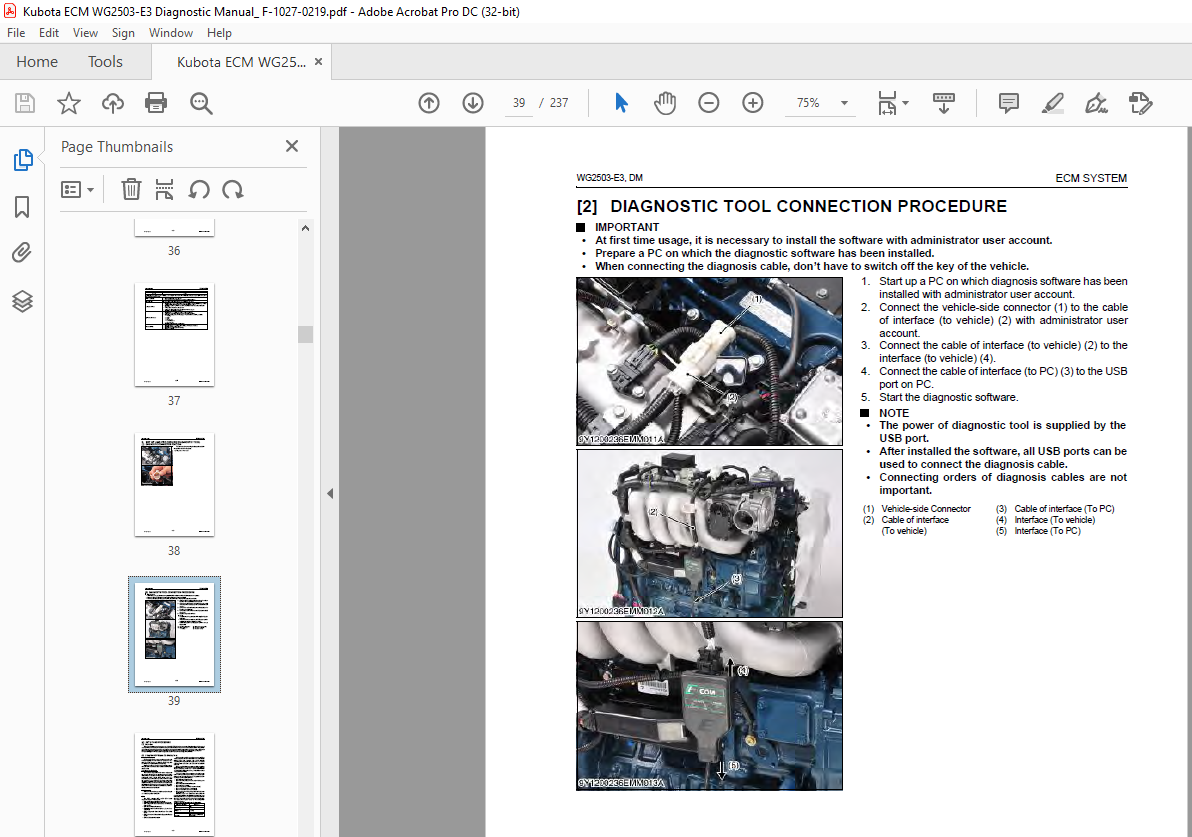
Task: Click the middle engine overview photo
Action: (x=709, y=533)
